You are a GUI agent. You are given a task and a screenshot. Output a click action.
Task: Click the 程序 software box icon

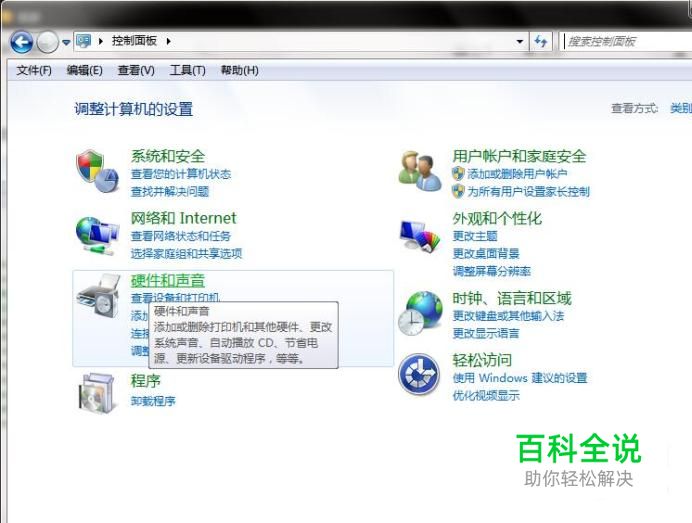pyautogui.click(x=97, y=393)
